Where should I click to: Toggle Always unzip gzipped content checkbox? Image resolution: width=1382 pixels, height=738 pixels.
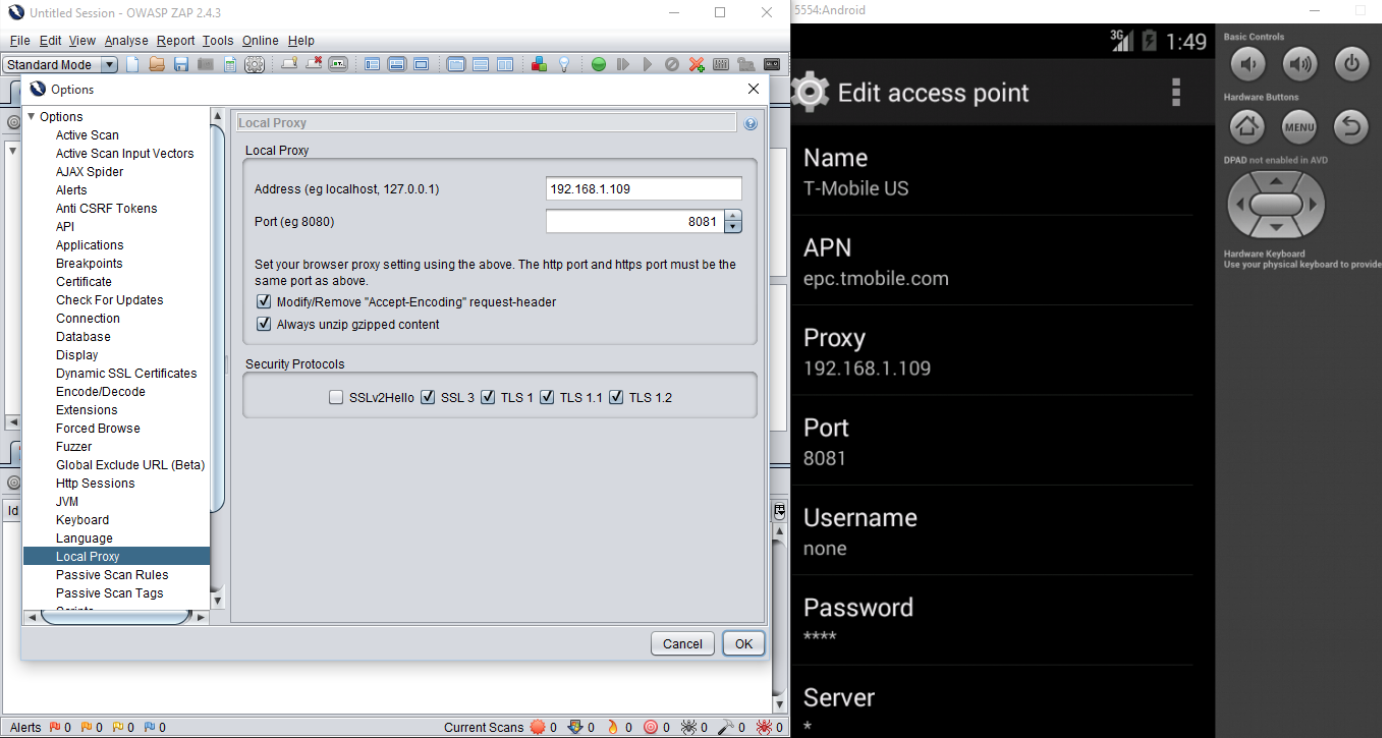point(264,324)
